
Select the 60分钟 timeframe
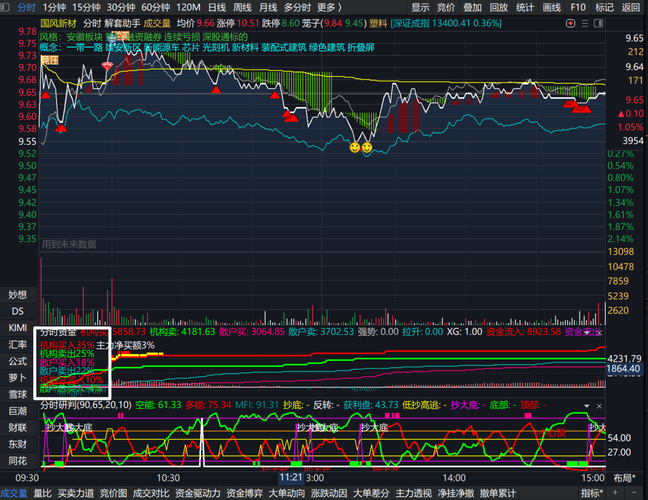click(x=155, y=7)
